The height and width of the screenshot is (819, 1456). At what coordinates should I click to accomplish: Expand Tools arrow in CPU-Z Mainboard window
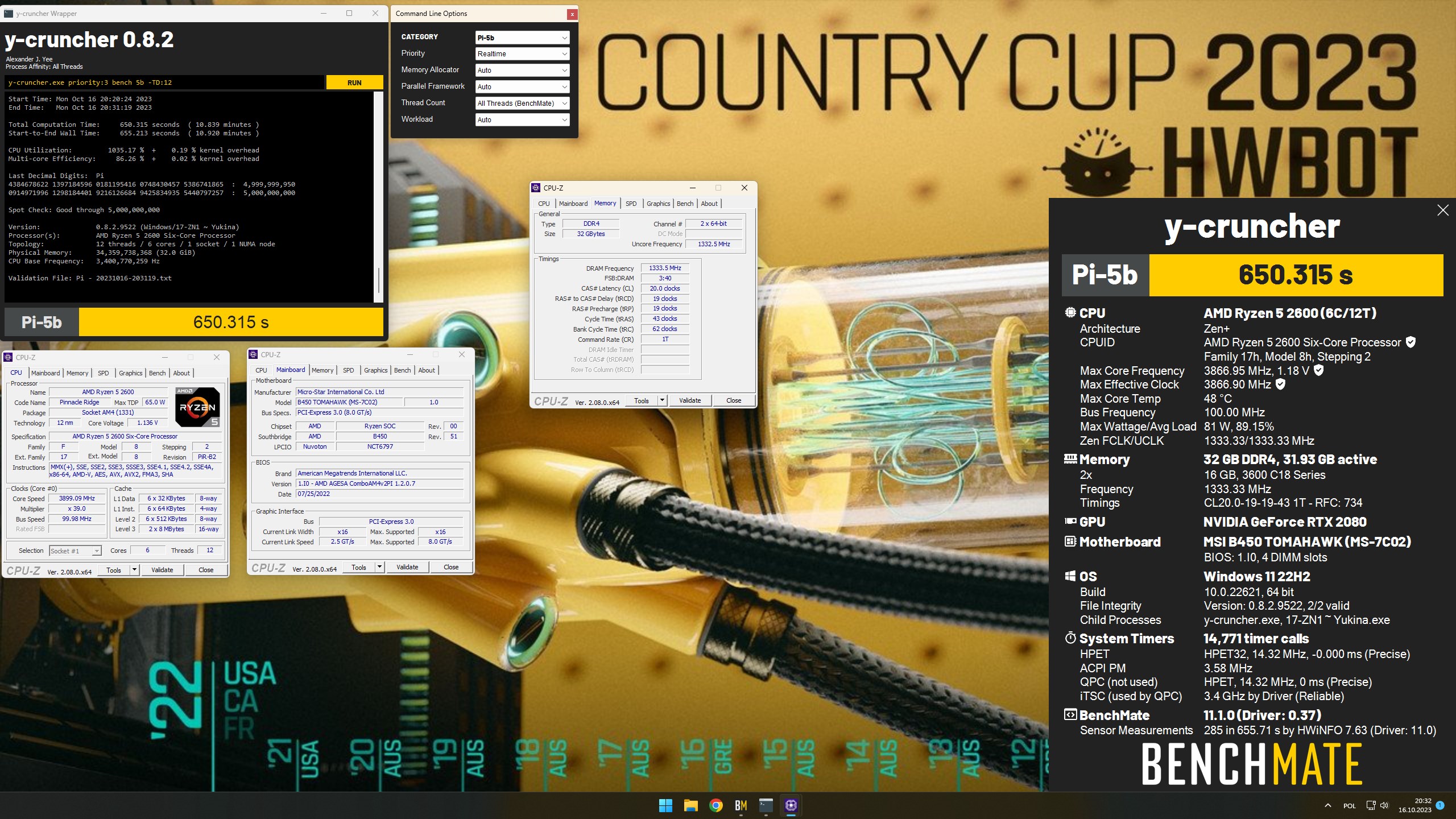point(380,567)
